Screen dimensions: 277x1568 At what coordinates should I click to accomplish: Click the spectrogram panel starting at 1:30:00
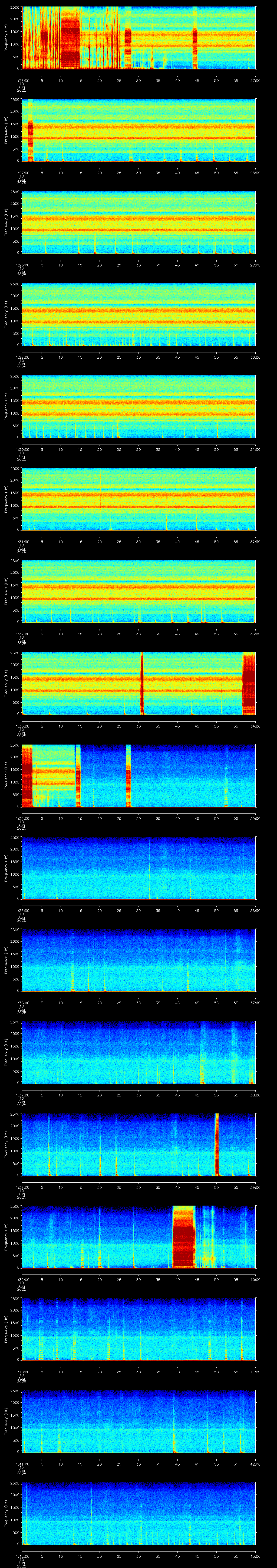click(x=139, y=407)
